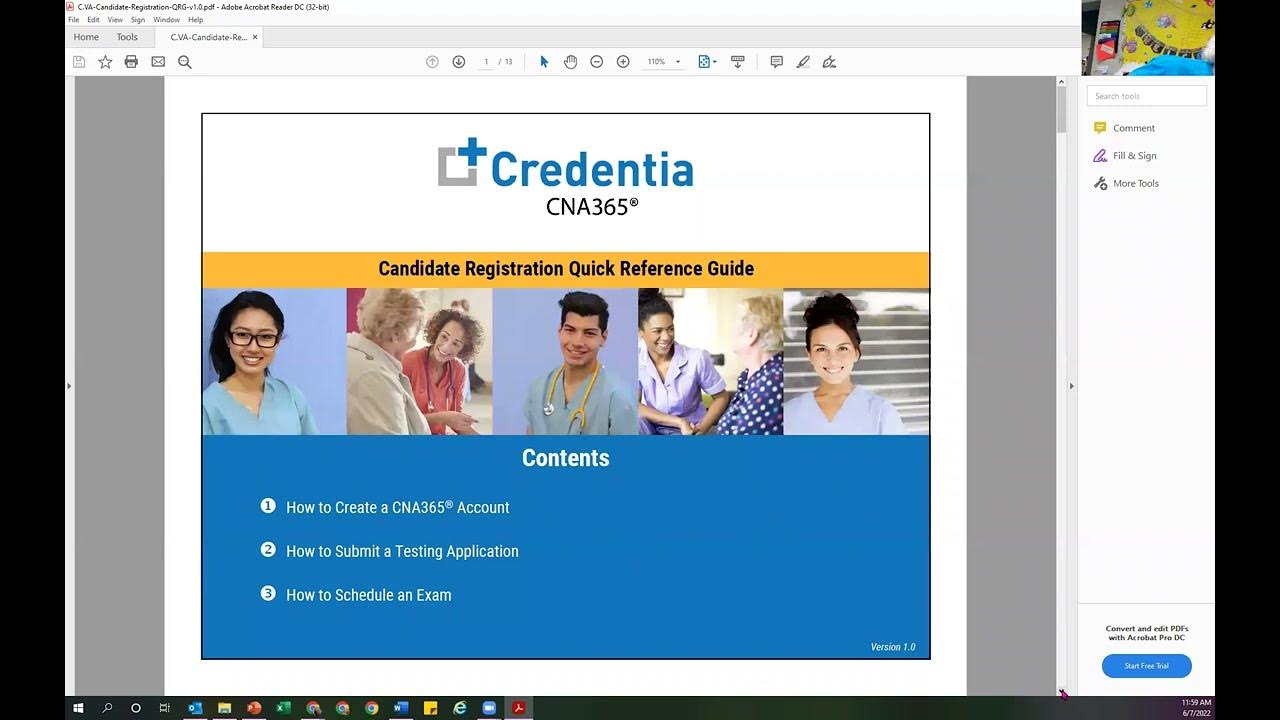
Task: Open the Window menu
Action: tap(167, 20)
